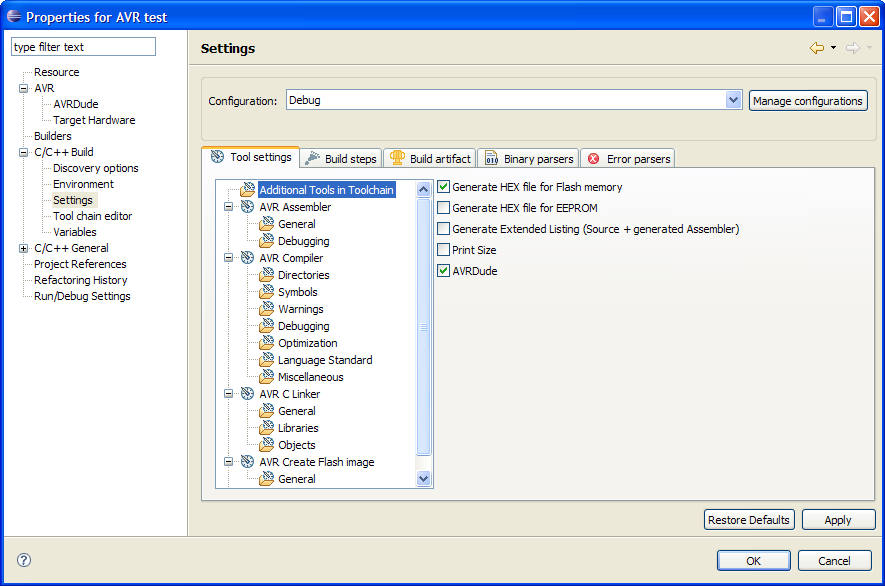Click the Additional Tools in Toolchain icon
Image resolution: width=885 pixels, height=586 pixels.
tap(247, 189)
